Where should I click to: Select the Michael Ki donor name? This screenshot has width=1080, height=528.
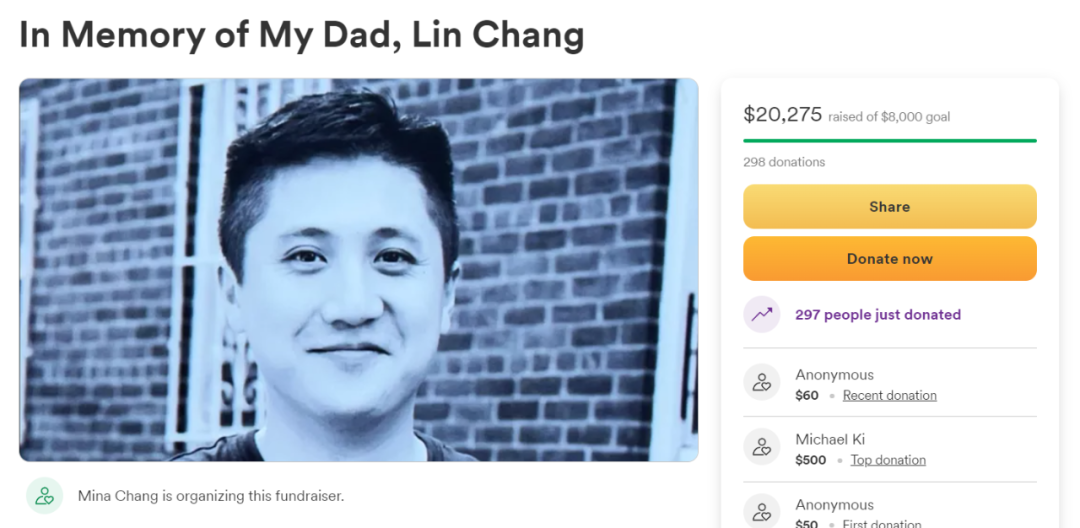coord(830,439)
